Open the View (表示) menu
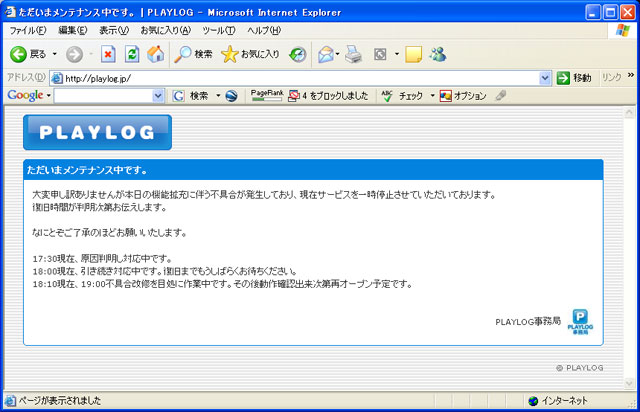This screenshot has height=412, width=640. [x=114, y=31]
